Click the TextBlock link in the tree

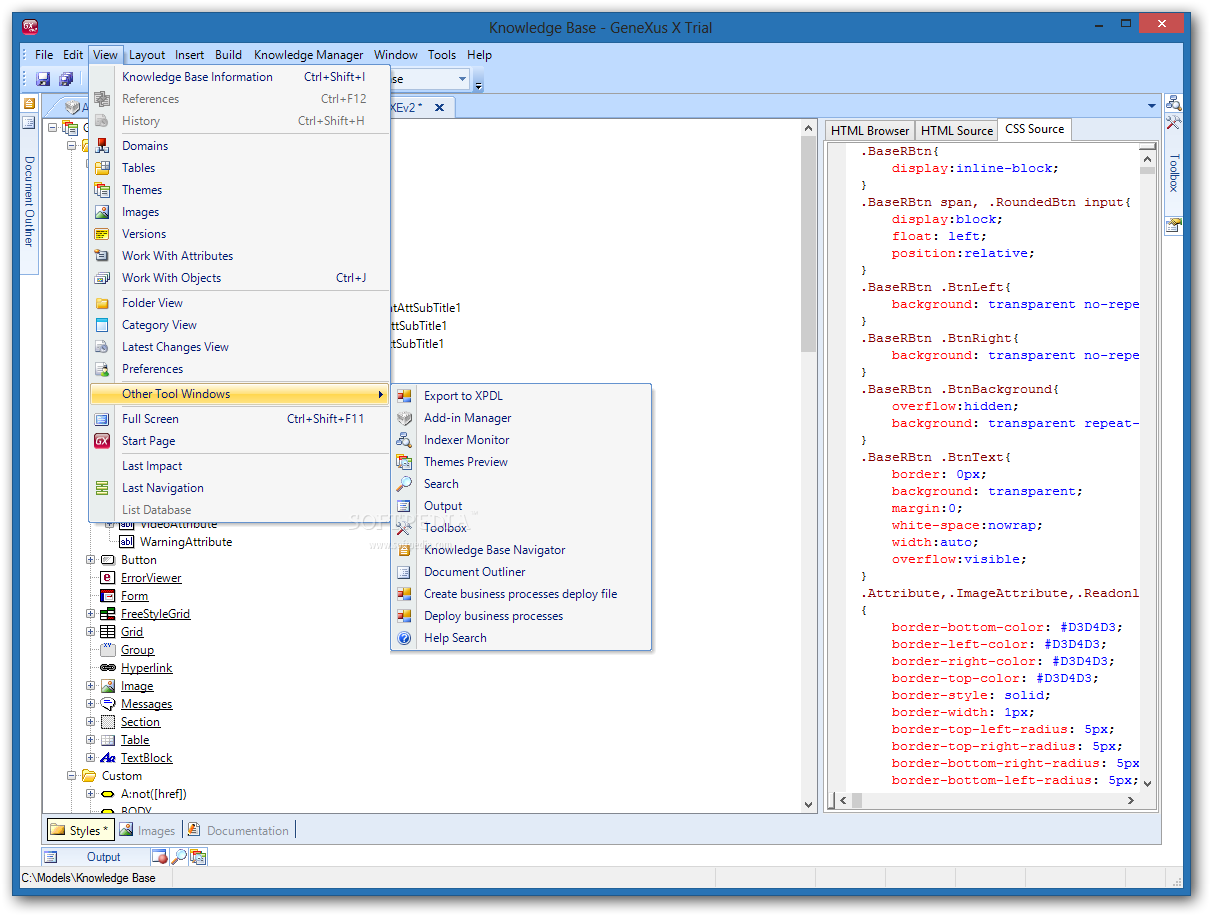point(147,758)
